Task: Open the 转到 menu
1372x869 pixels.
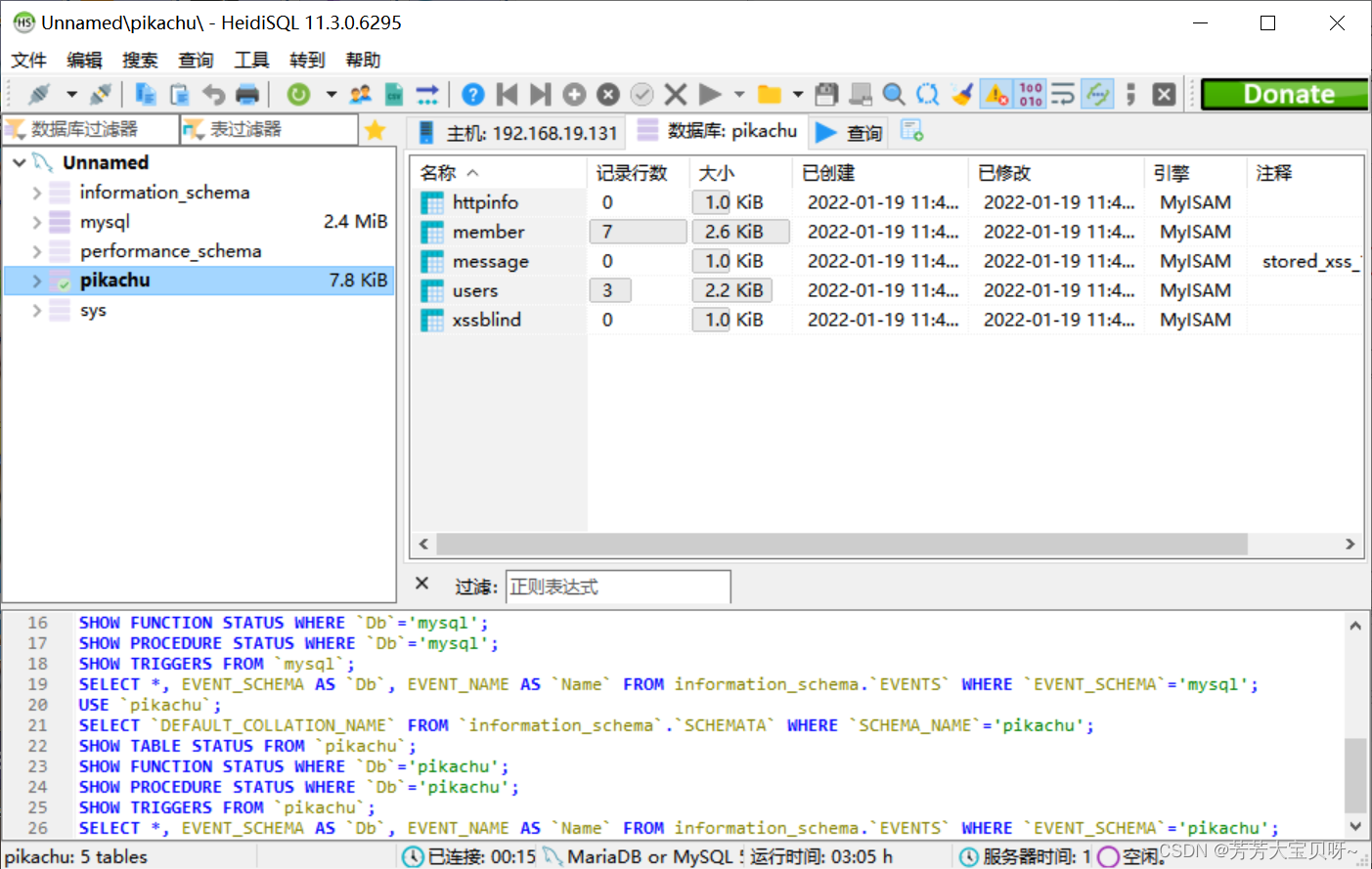Action: pyautogui.click(x=307, y=60)
